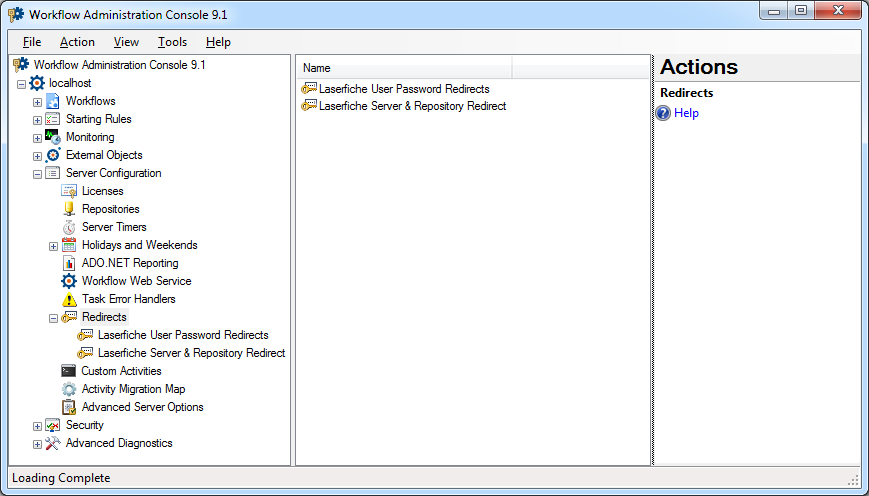
Task: Select Laserfiche User Password Redirects tree item
Action: 183,335
